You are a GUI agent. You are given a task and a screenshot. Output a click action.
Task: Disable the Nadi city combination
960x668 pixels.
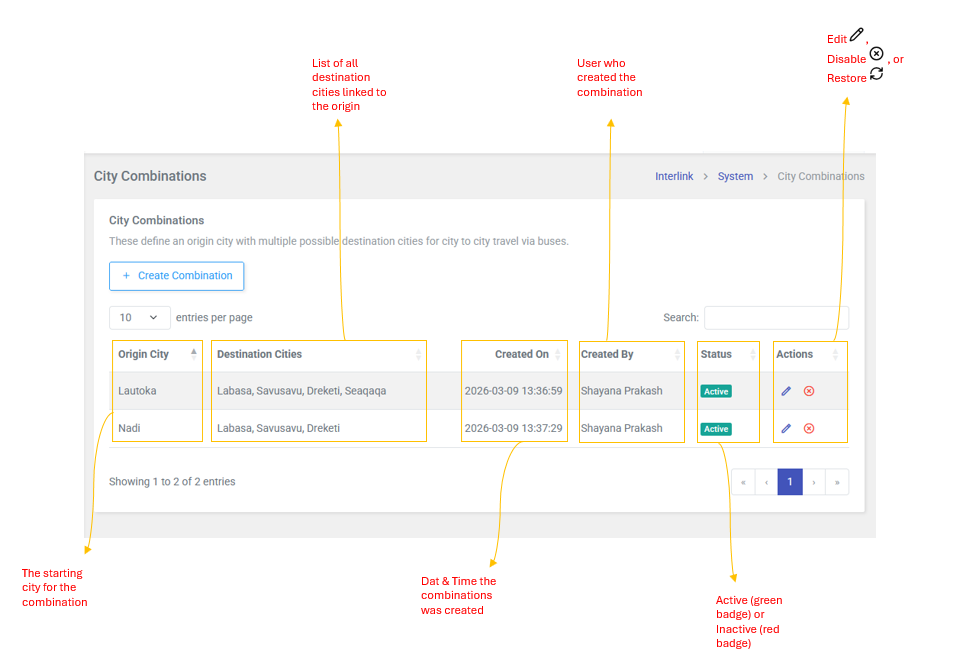(x=809, y=428)
